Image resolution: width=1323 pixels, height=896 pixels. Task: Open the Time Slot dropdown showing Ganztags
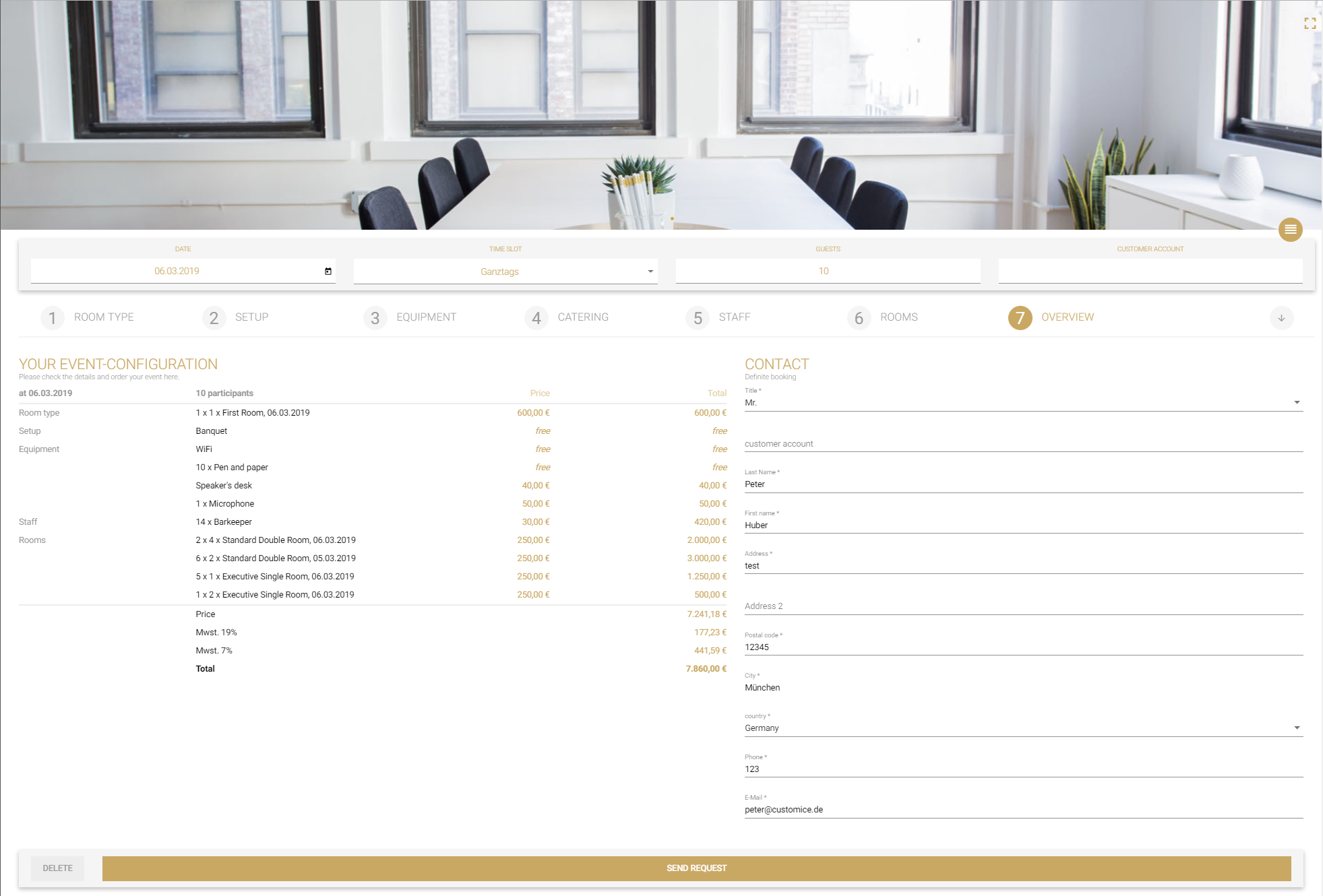pos(505,271)
